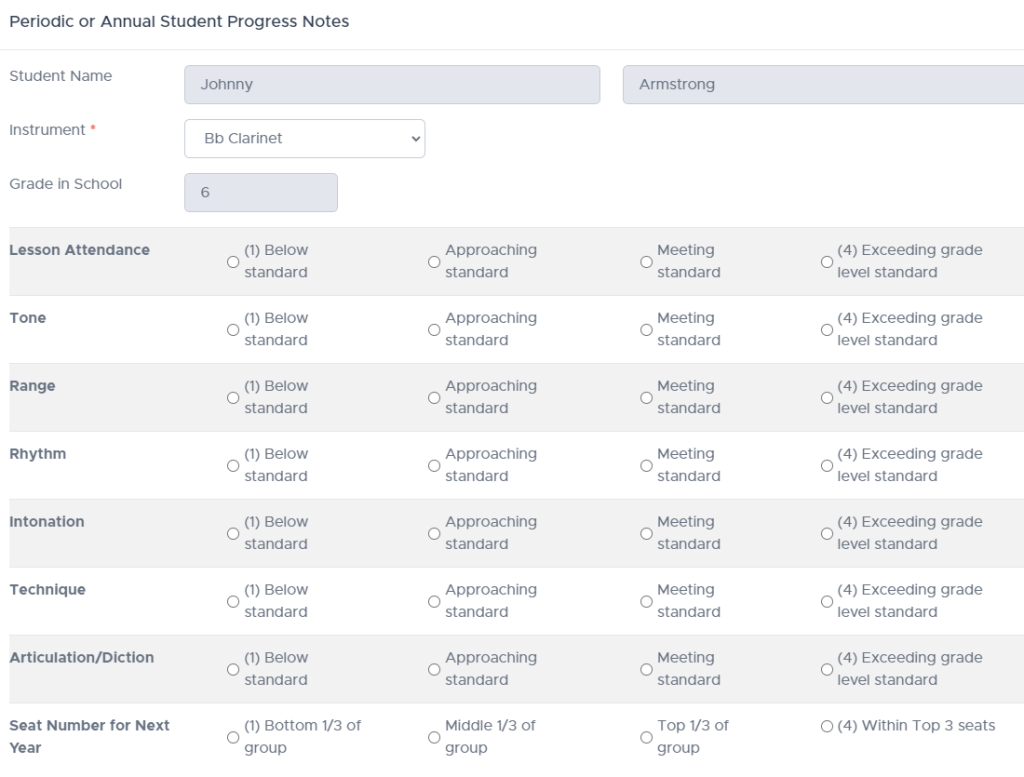Select Exceeding grade level standard for Technique
The image size is (1024, 777).
[827, 602]
